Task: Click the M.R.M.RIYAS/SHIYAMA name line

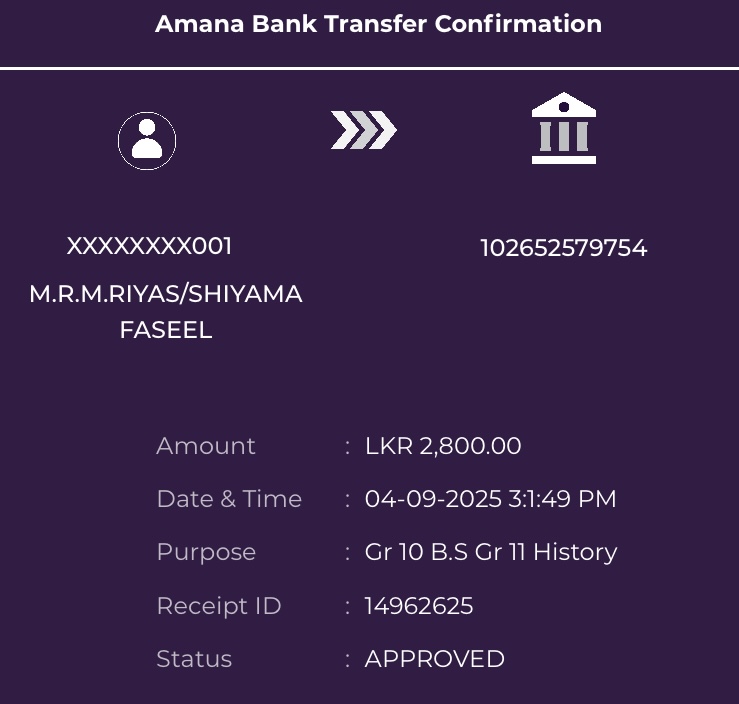Action: [x=166, y=294]
